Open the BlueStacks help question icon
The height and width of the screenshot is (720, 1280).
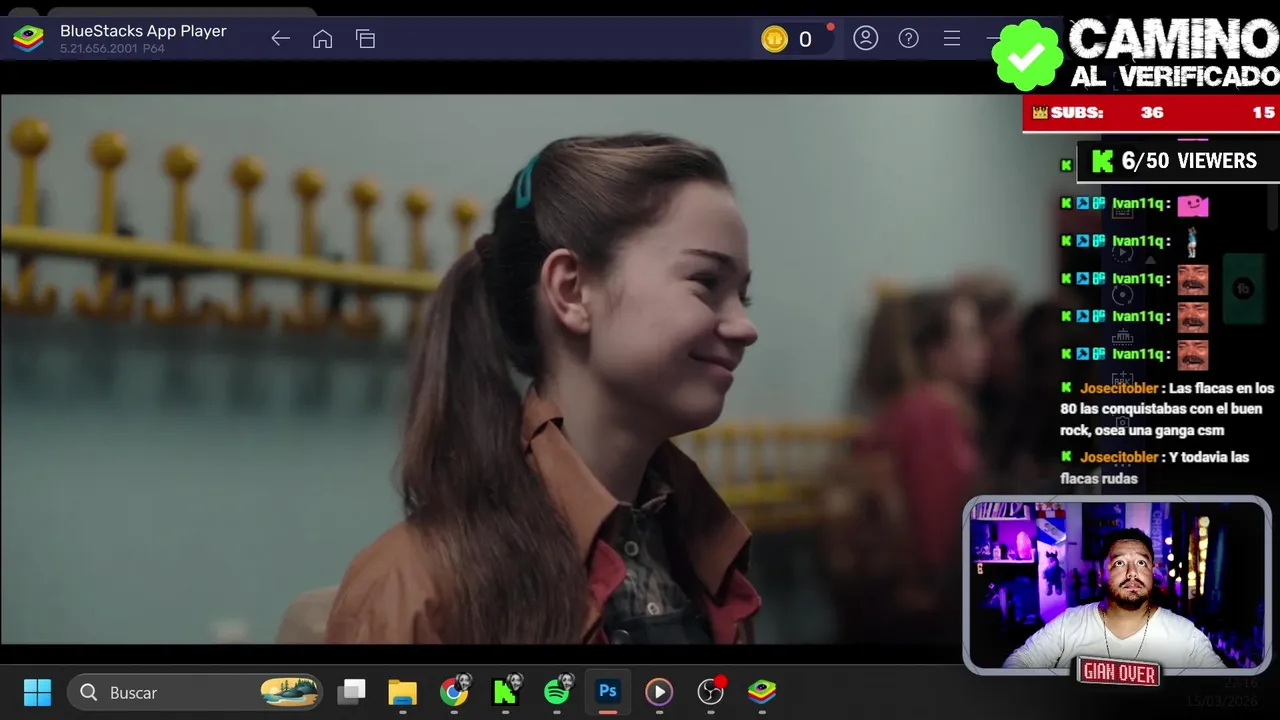[x=908, y=38]
